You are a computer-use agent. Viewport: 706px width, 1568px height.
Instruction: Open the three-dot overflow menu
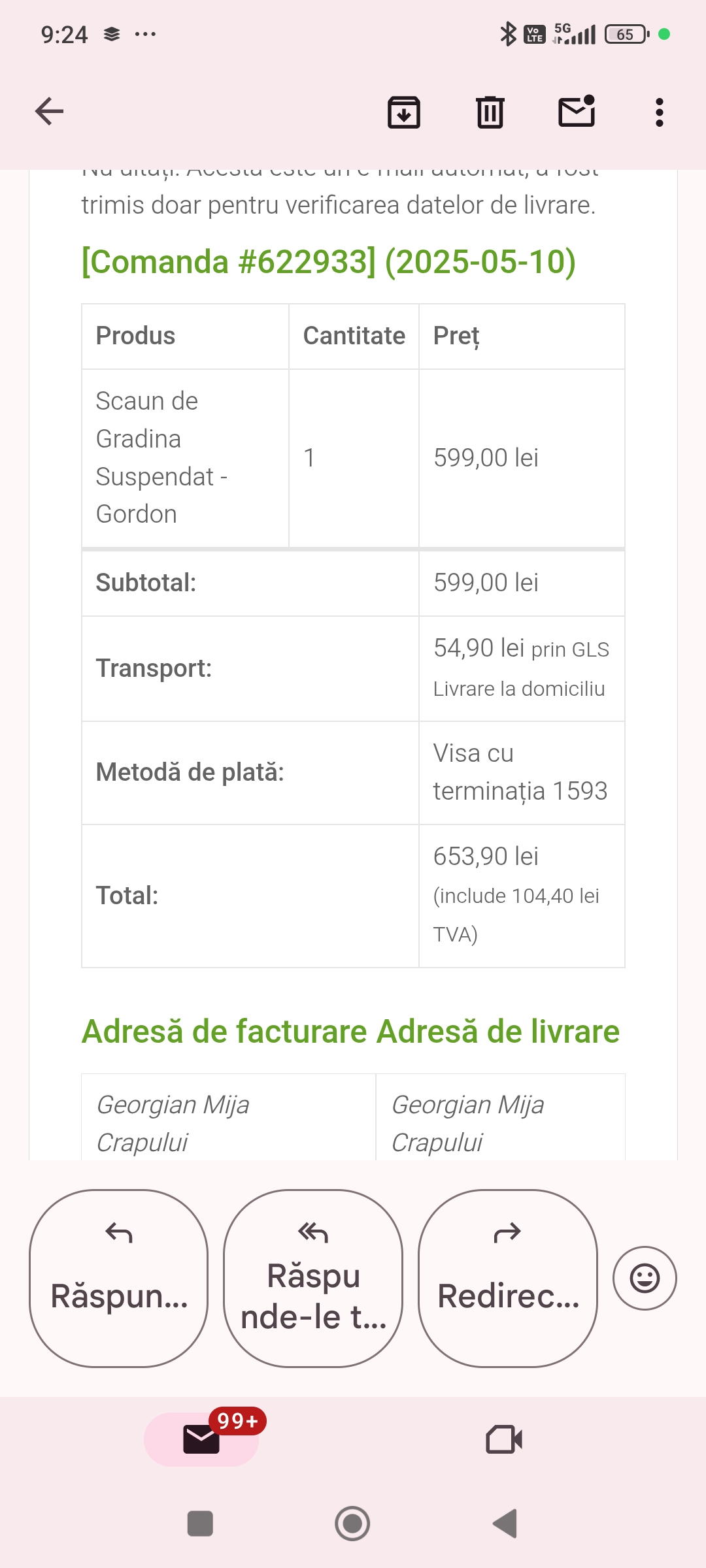[x=659, y=112]
